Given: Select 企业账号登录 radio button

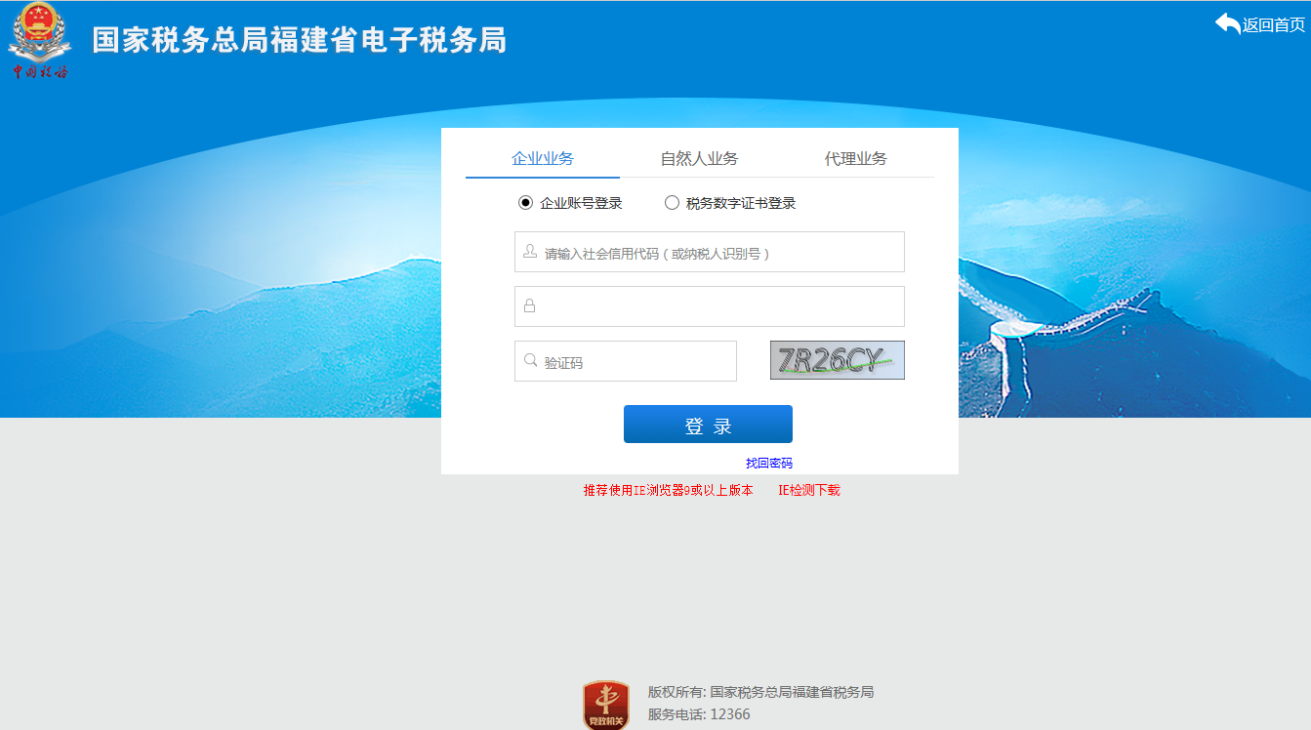Looking at the screenshot, I should (x=526, y=203).
